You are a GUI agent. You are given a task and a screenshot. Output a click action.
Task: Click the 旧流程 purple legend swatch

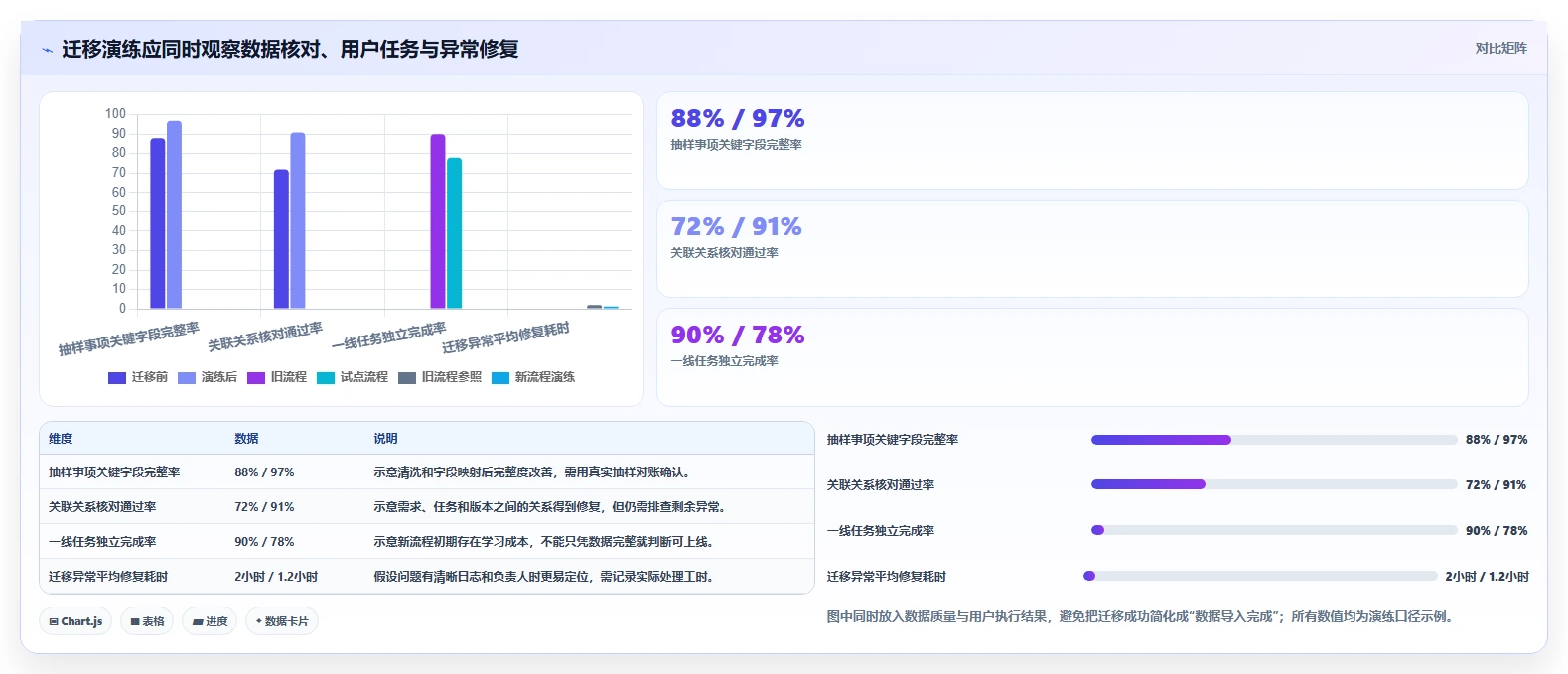point(256,377)
